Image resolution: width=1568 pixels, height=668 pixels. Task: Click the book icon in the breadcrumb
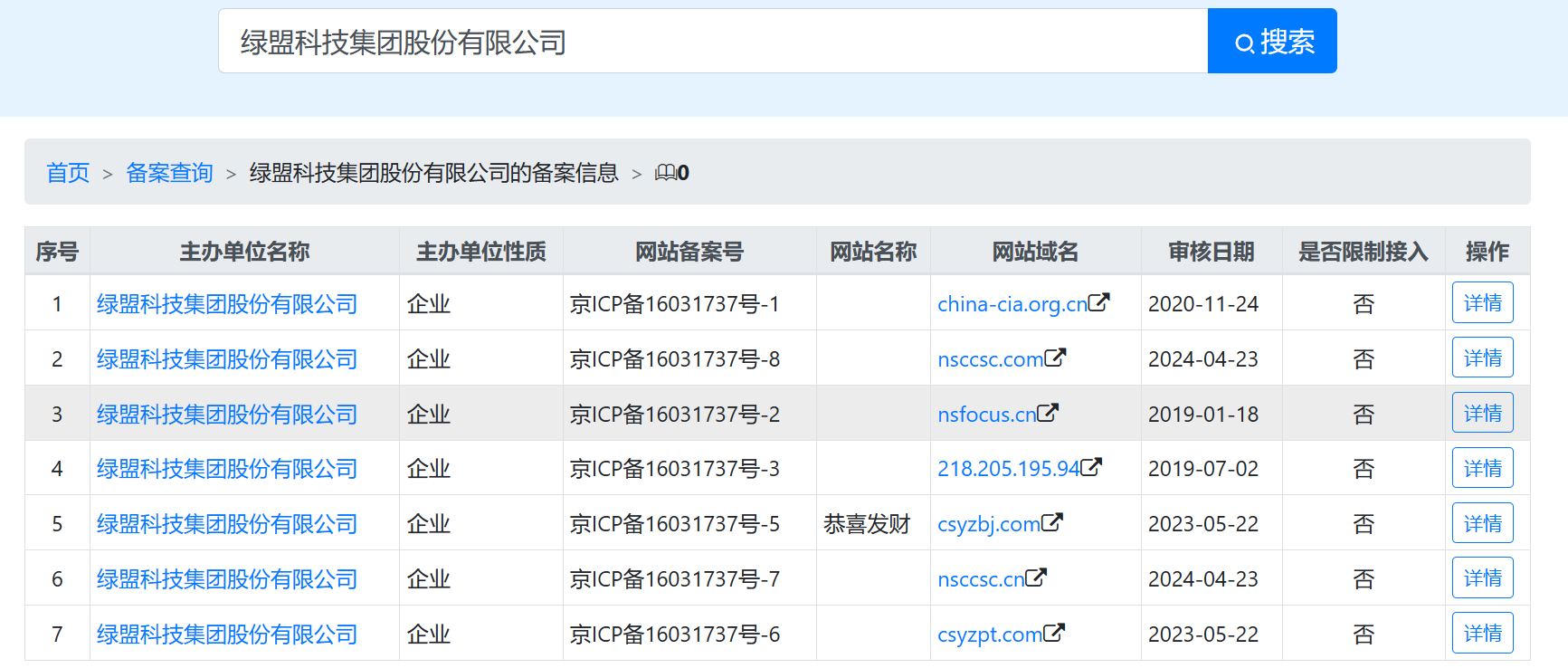(x=666, y=172)
